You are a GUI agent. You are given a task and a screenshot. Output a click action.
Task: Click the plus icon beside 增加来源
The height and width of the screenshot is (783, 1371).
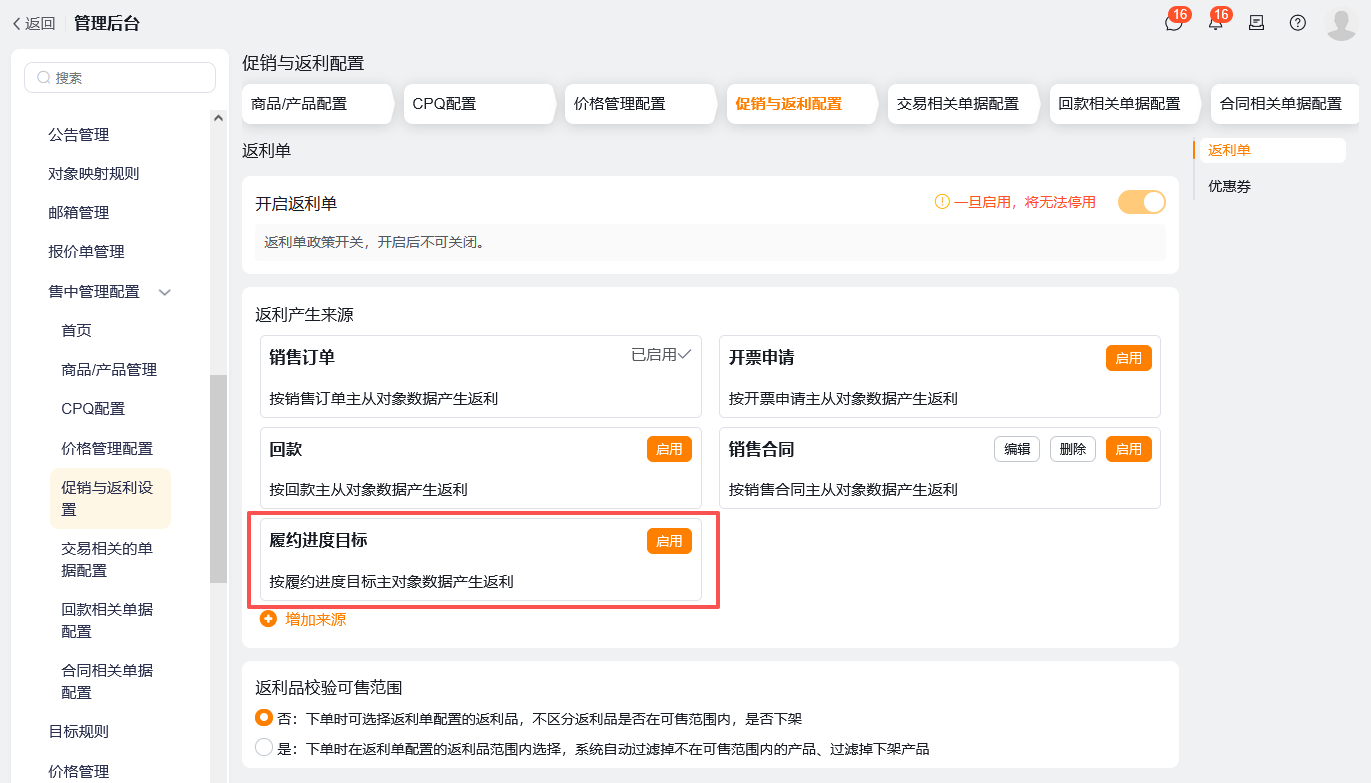[x=268, y=619]
